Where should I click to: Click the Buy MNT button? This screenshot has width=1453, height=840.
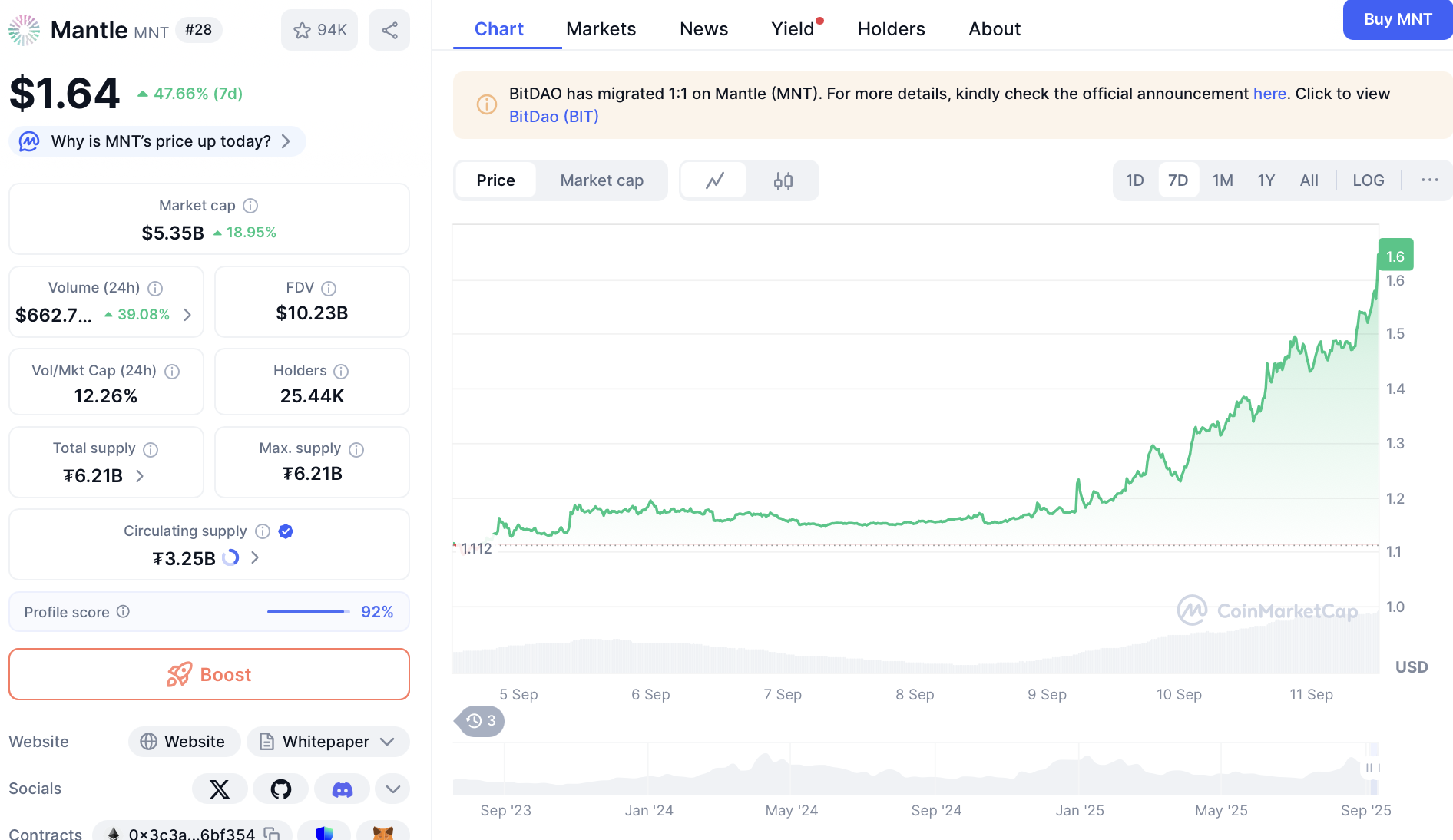[1398, 19]
